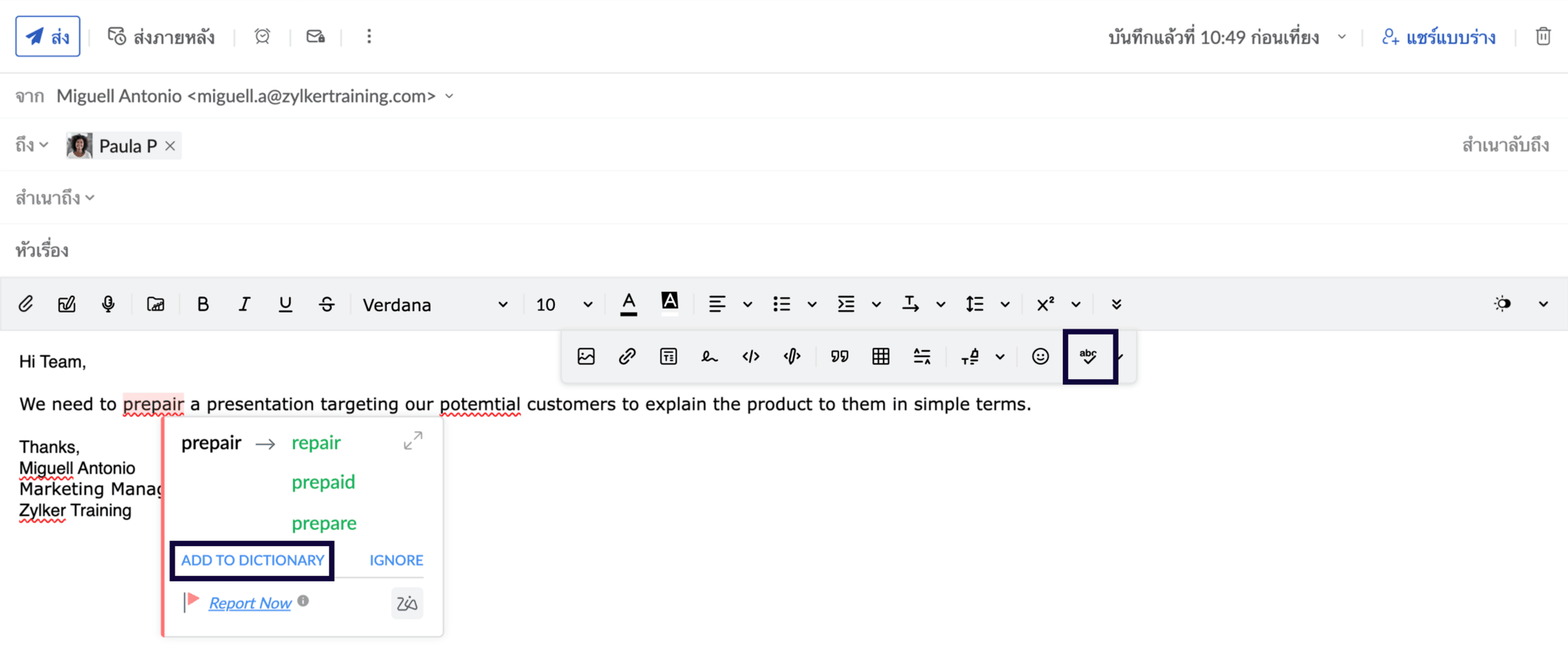
Task: Expand the From address dropdown
Action: click(449, 96)
